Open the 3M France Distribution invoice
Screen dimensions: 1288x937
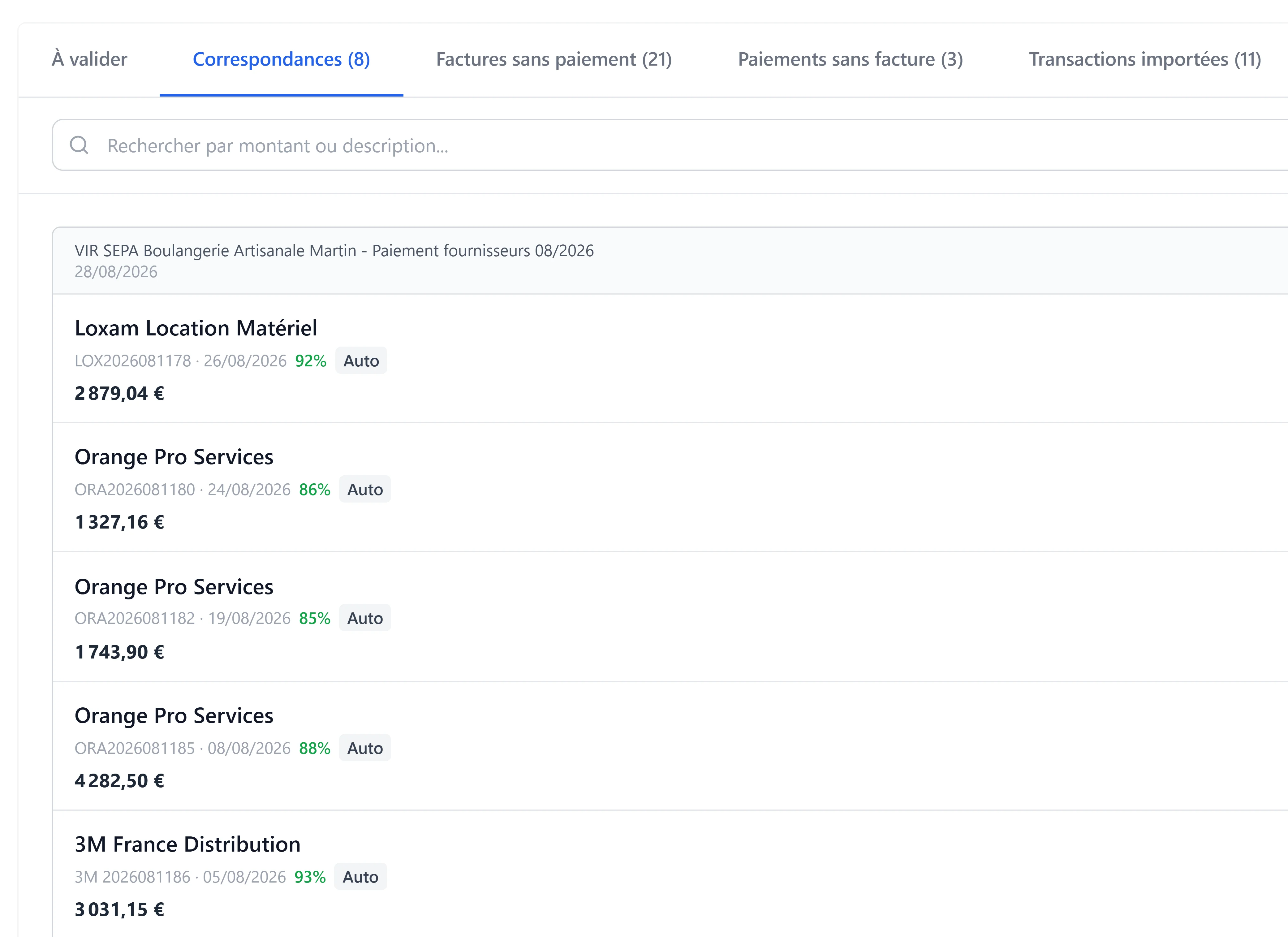[x=187, y=844]
